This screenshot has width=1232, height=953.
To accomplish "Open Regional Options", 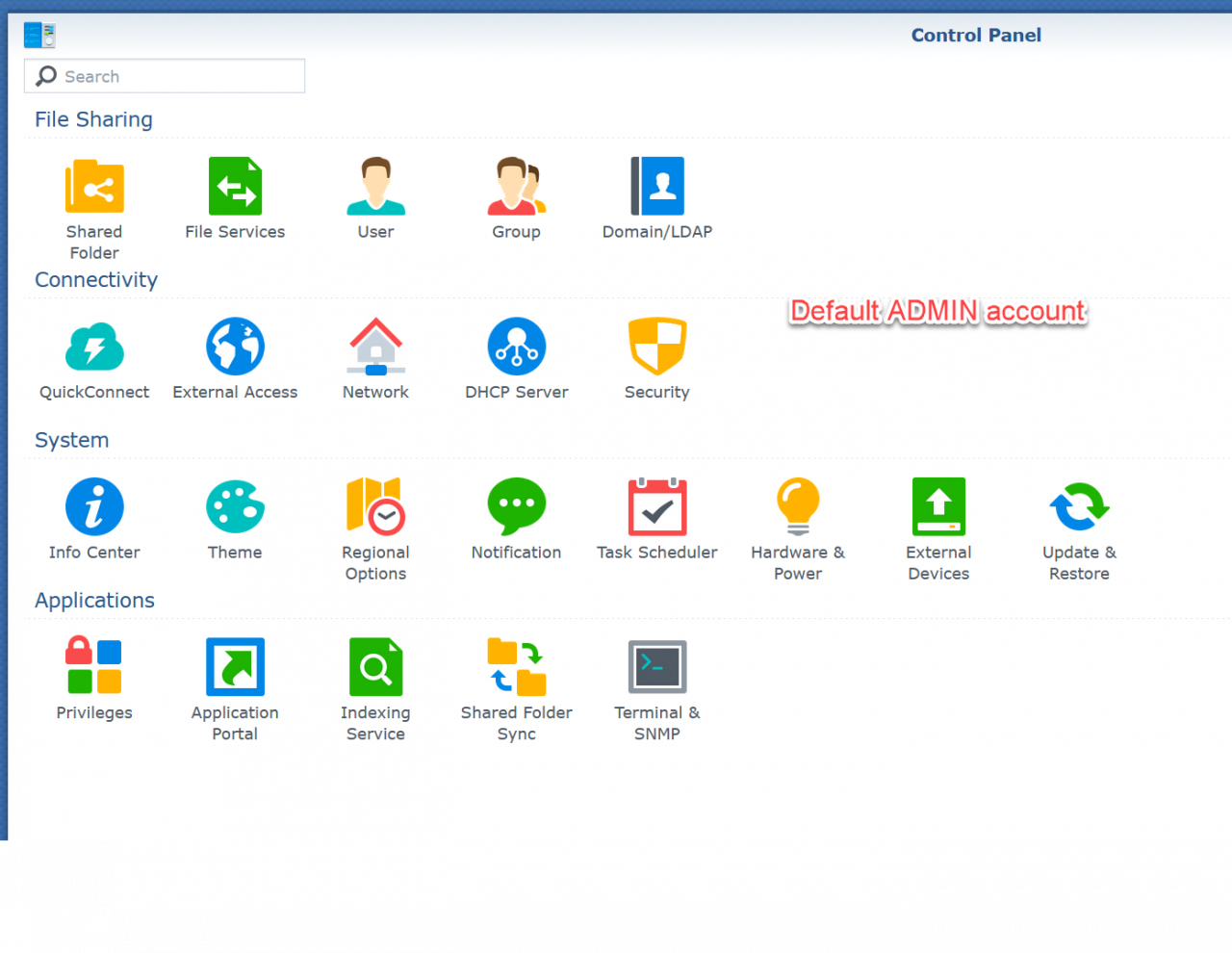I will (x=375, y=507).
